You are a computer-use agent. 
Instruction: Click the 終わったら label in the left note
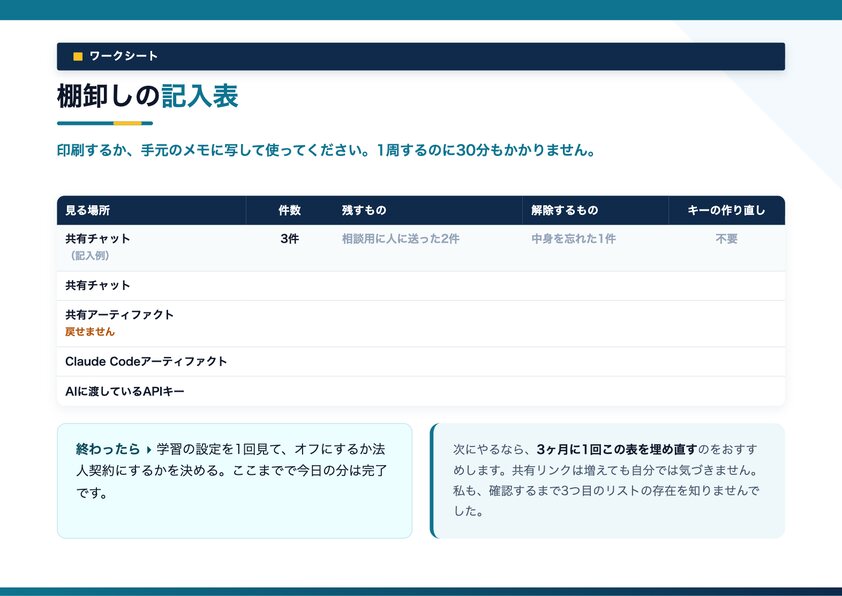(108, 449)
